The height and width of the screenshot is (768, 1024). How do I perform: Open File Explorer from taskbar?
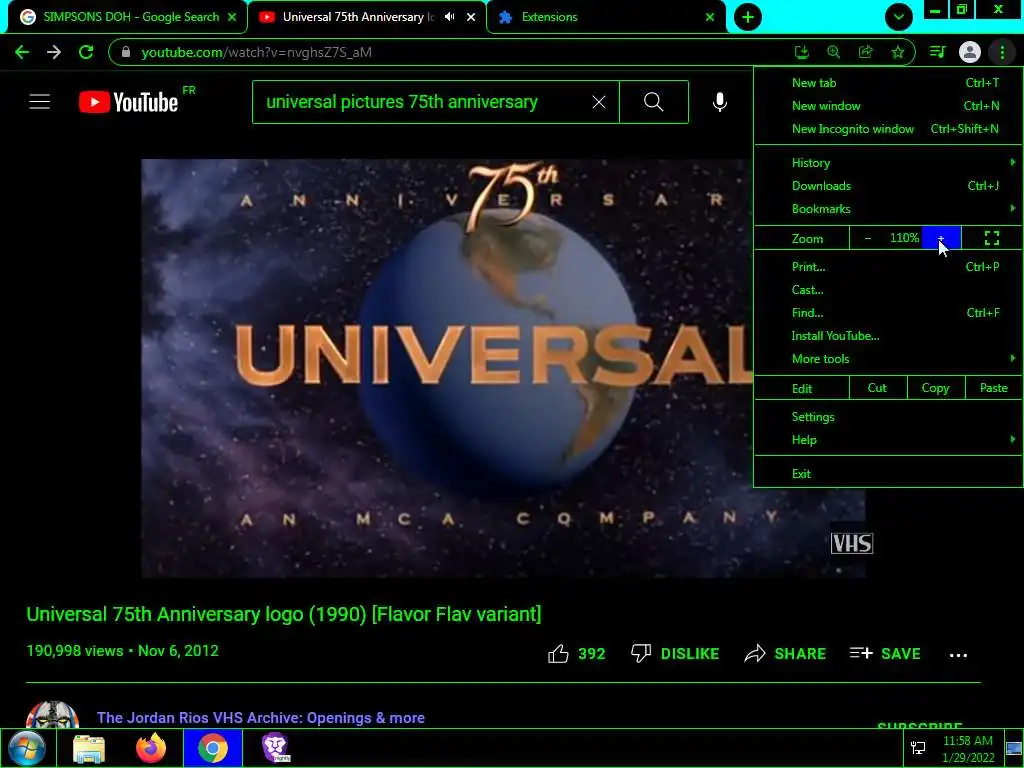(x=88, y=748)
